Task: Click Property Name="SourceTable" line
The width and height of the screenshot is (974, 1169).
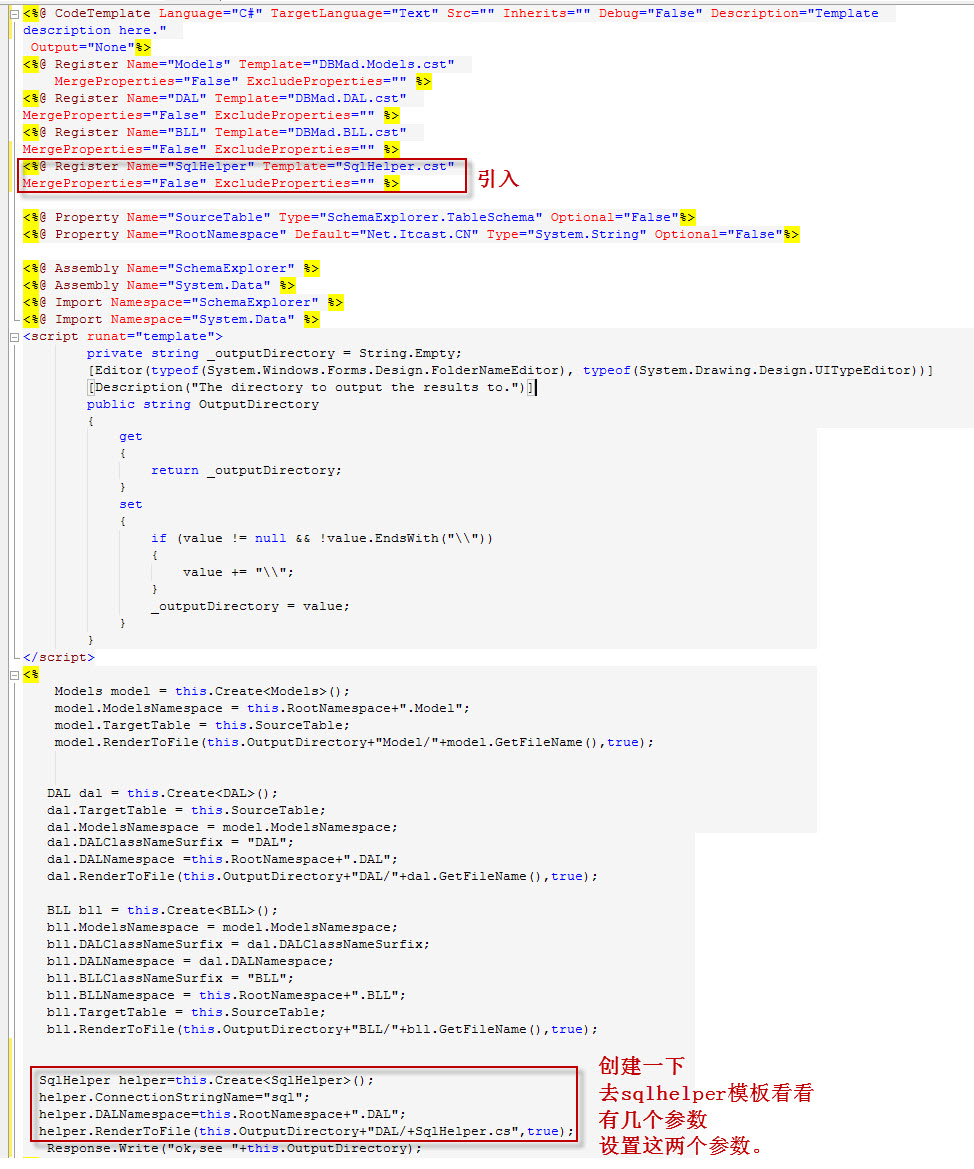Action: pyautogui.click(x=359, y=218)
